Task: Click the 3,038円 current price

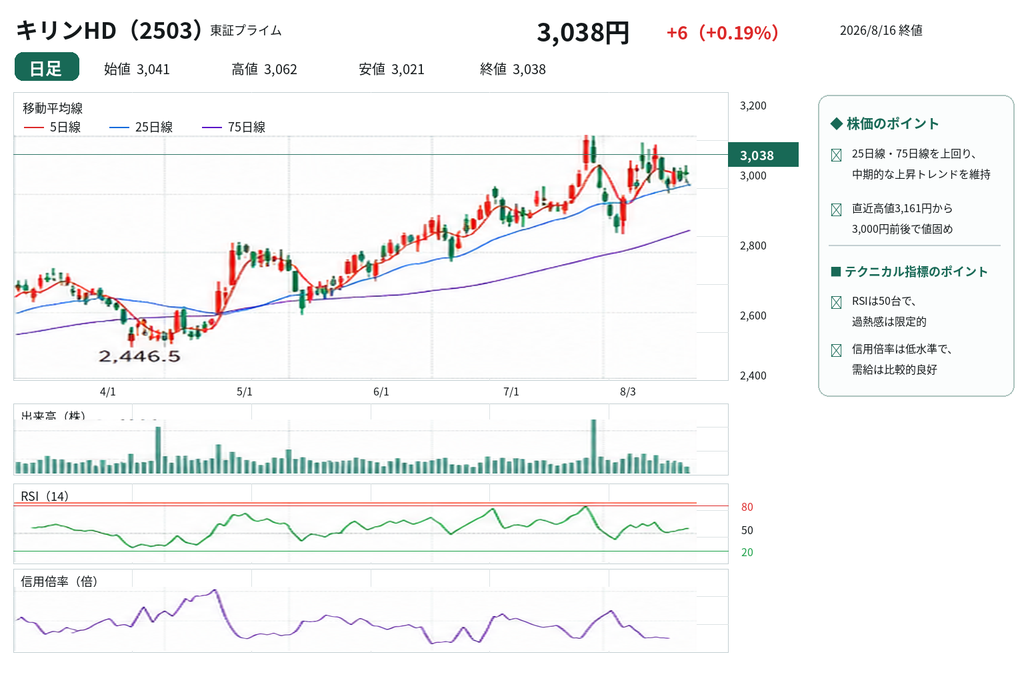Action: (583, 32)
